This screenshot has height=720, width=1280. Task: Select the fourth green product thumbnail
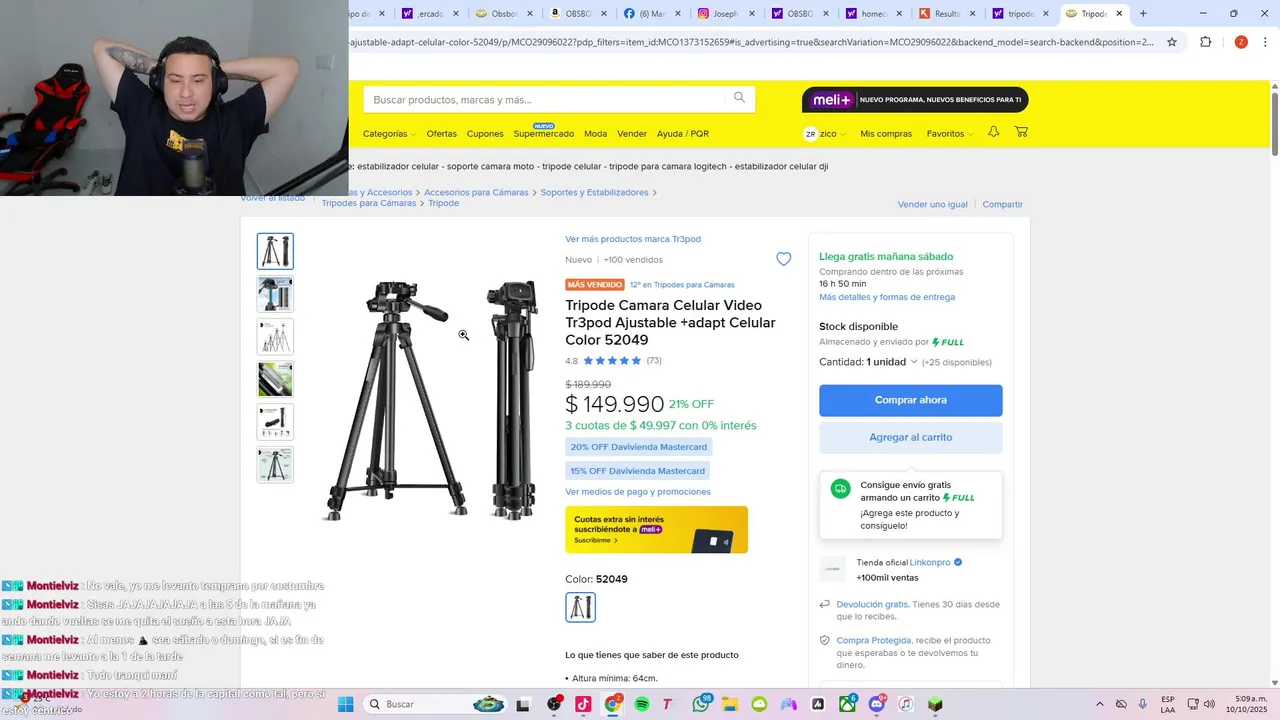pyautogui.click(x=275, y=379)
